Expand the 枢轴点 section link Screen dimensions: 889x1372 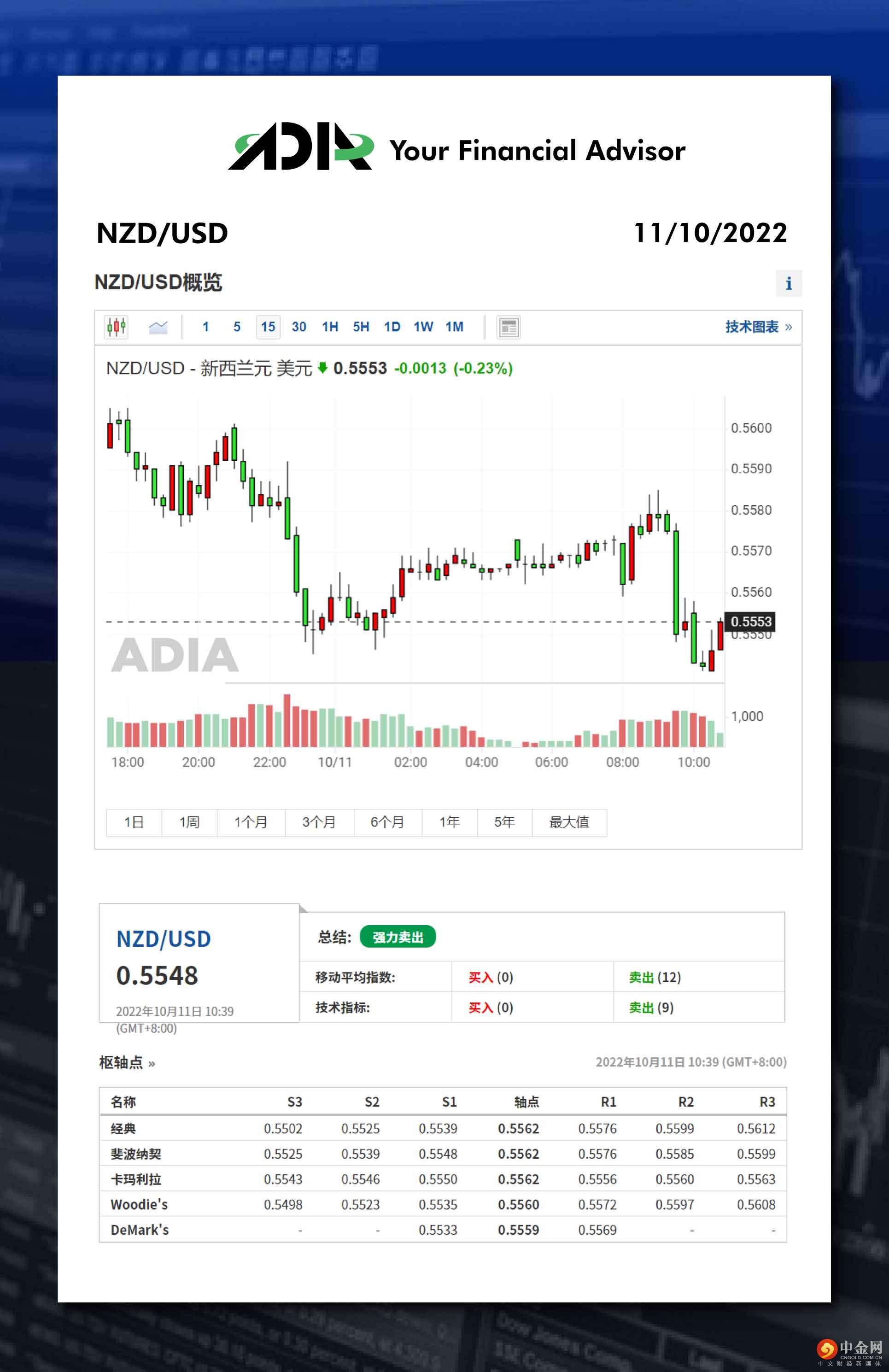[127, 1062]
